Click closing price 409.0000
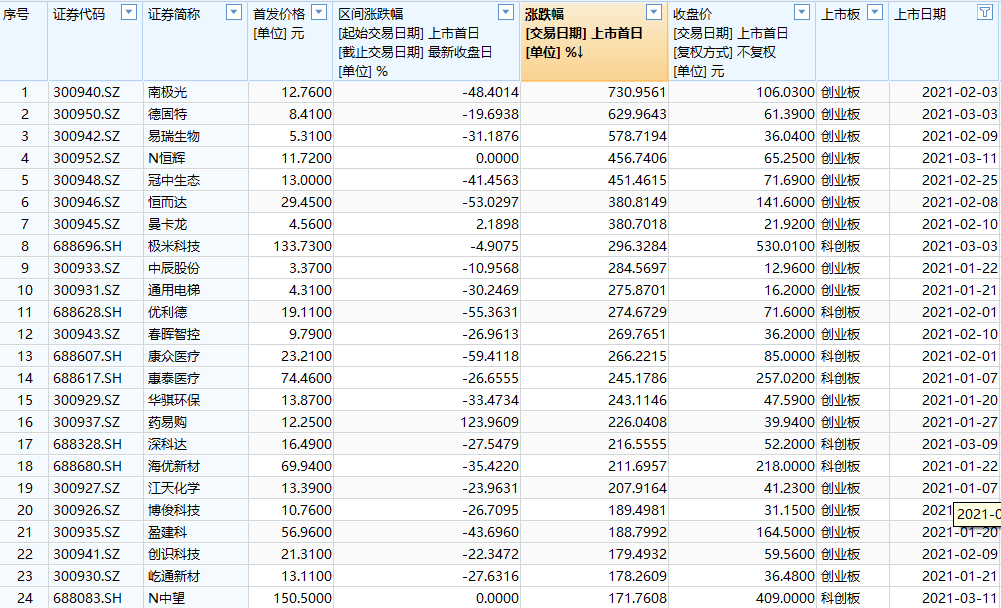The width and height of the screenshot is (1001, 608). tap(785, 598)
